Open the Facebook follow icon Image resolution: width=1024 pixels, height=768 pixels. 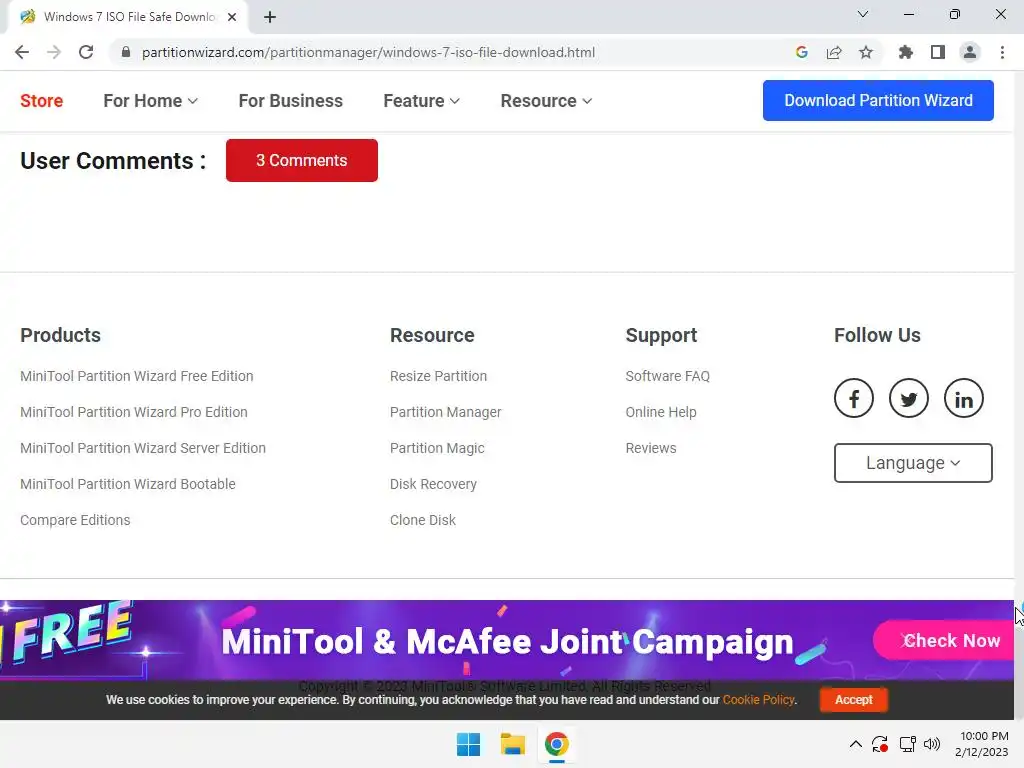click(854, 398)
